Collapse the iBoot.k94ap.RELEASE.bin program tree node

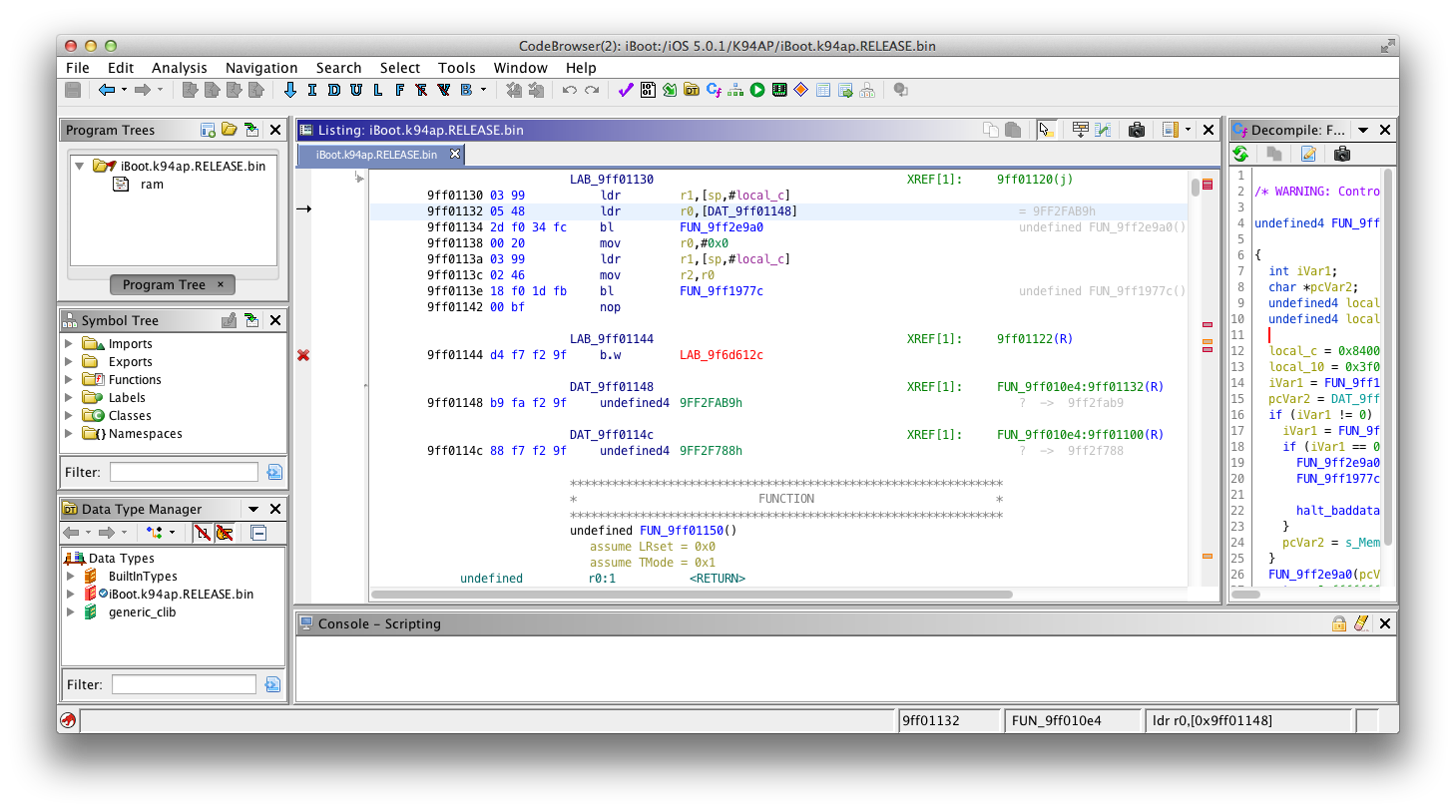(x=80, y=166)
